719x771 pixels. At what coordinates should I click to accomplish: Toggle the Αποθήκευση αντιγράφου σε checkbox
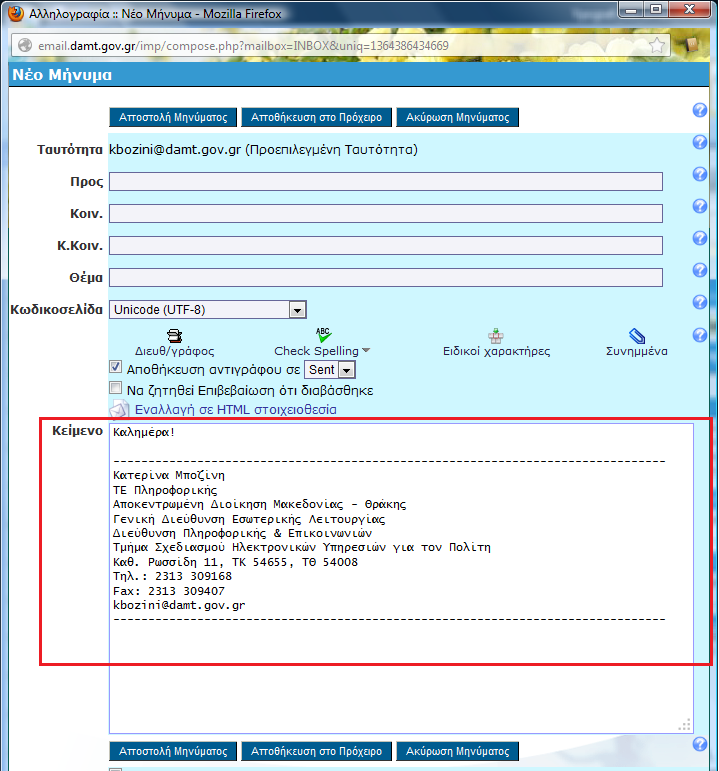click(116, 367)
